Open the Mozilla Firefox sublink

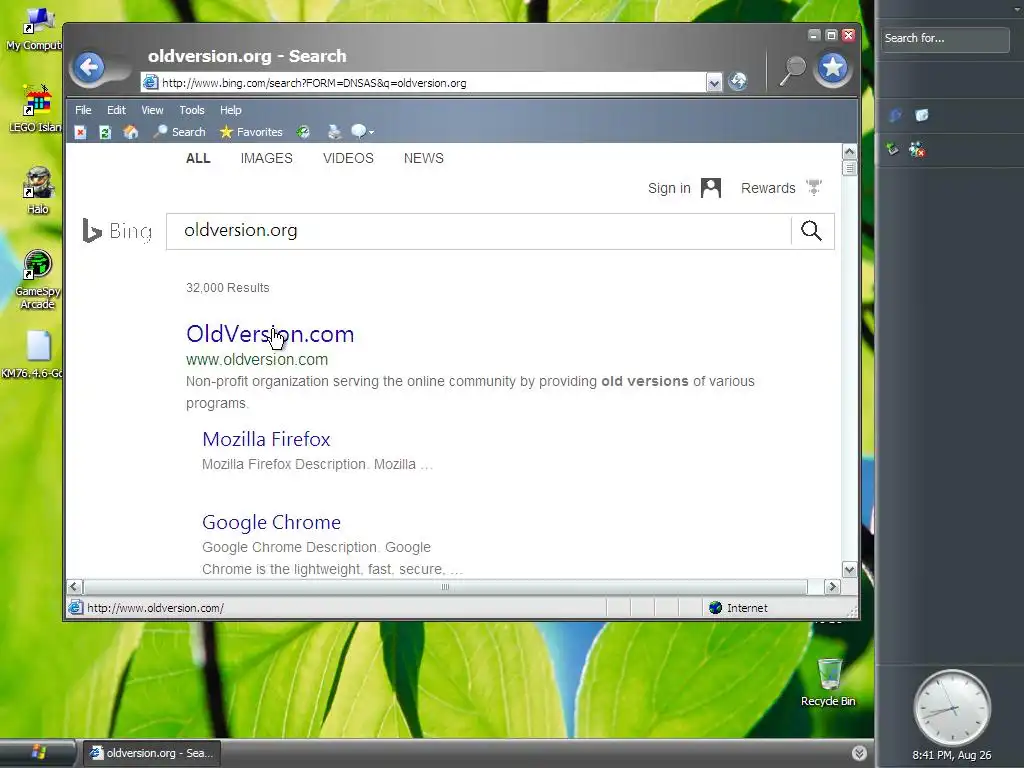[266, 439]
